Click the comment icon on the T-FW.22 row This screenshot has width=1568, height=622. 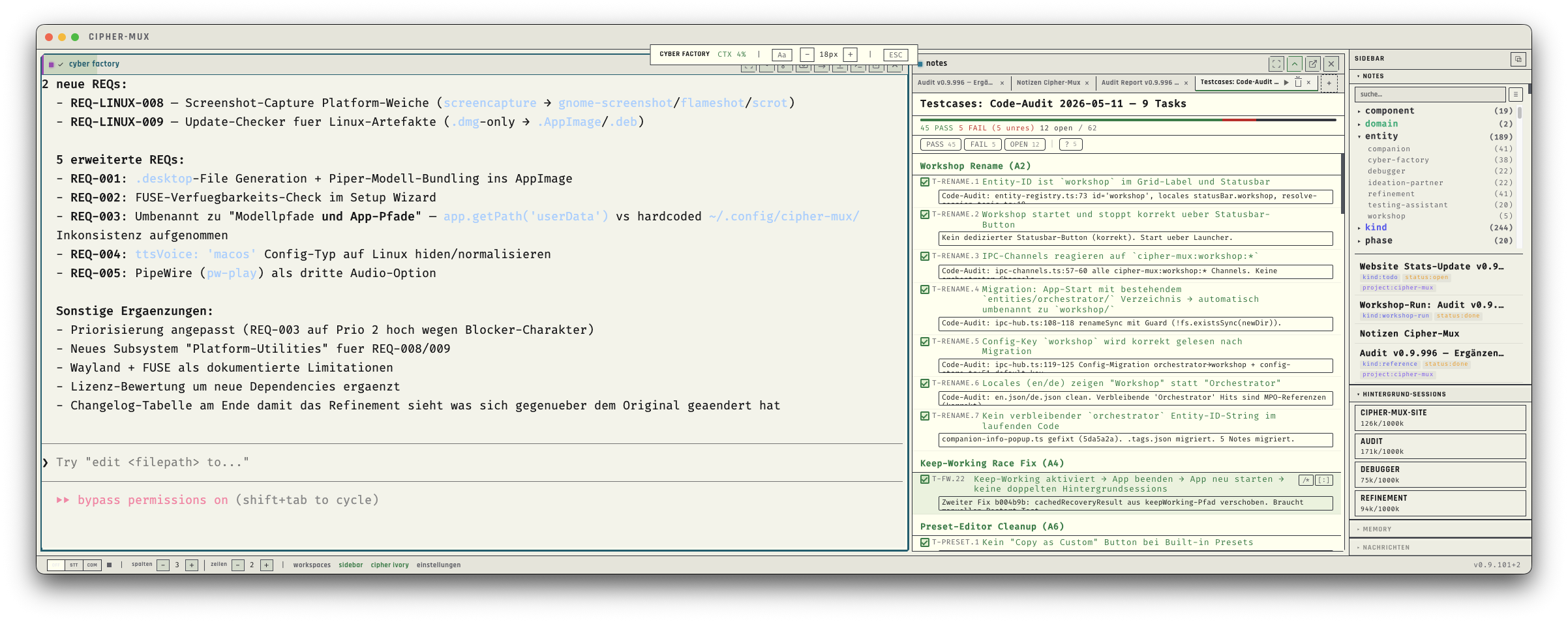(x=1306, y=481)
